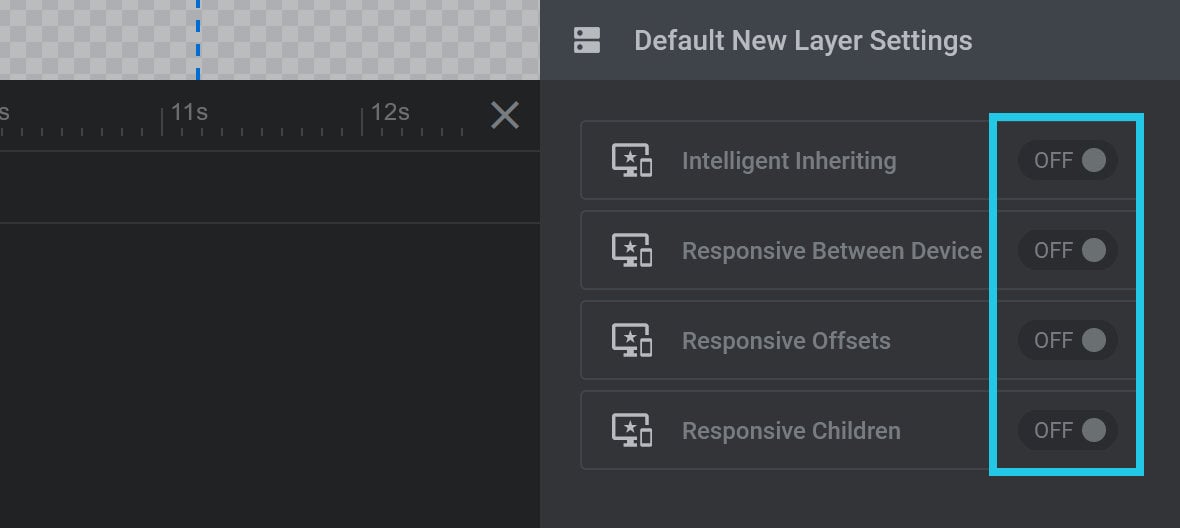Click the Responsive Offsets label text
Image resolution: width=1180 pixels, height=528 pixels.
pos(786,341)
